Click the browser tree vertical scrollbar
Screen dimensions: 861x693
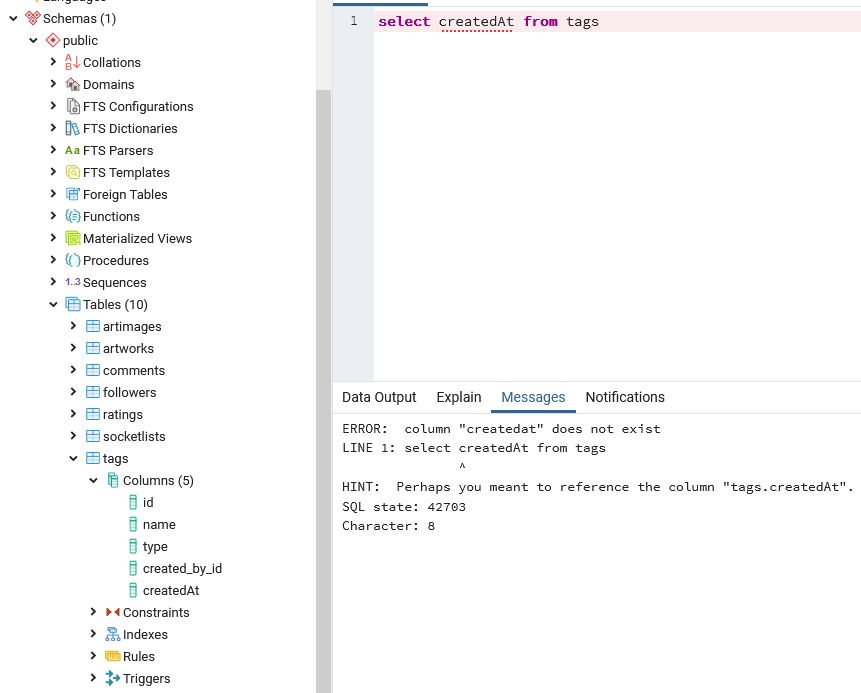tap(323, 391)
